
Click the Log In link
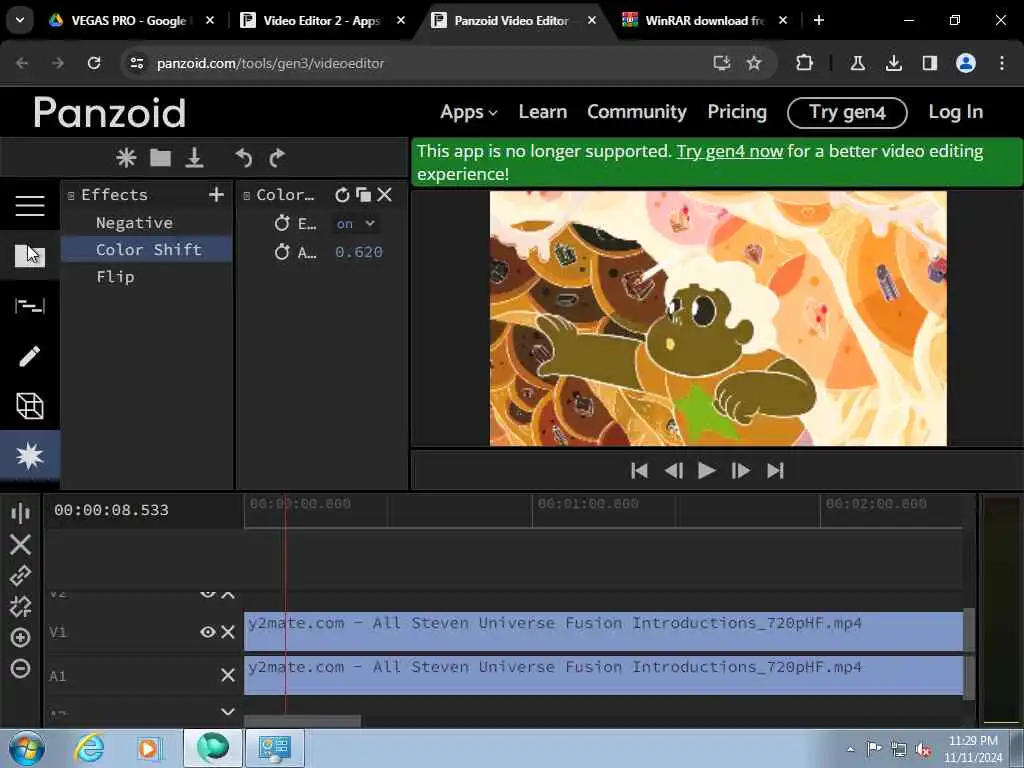[955, 112]
